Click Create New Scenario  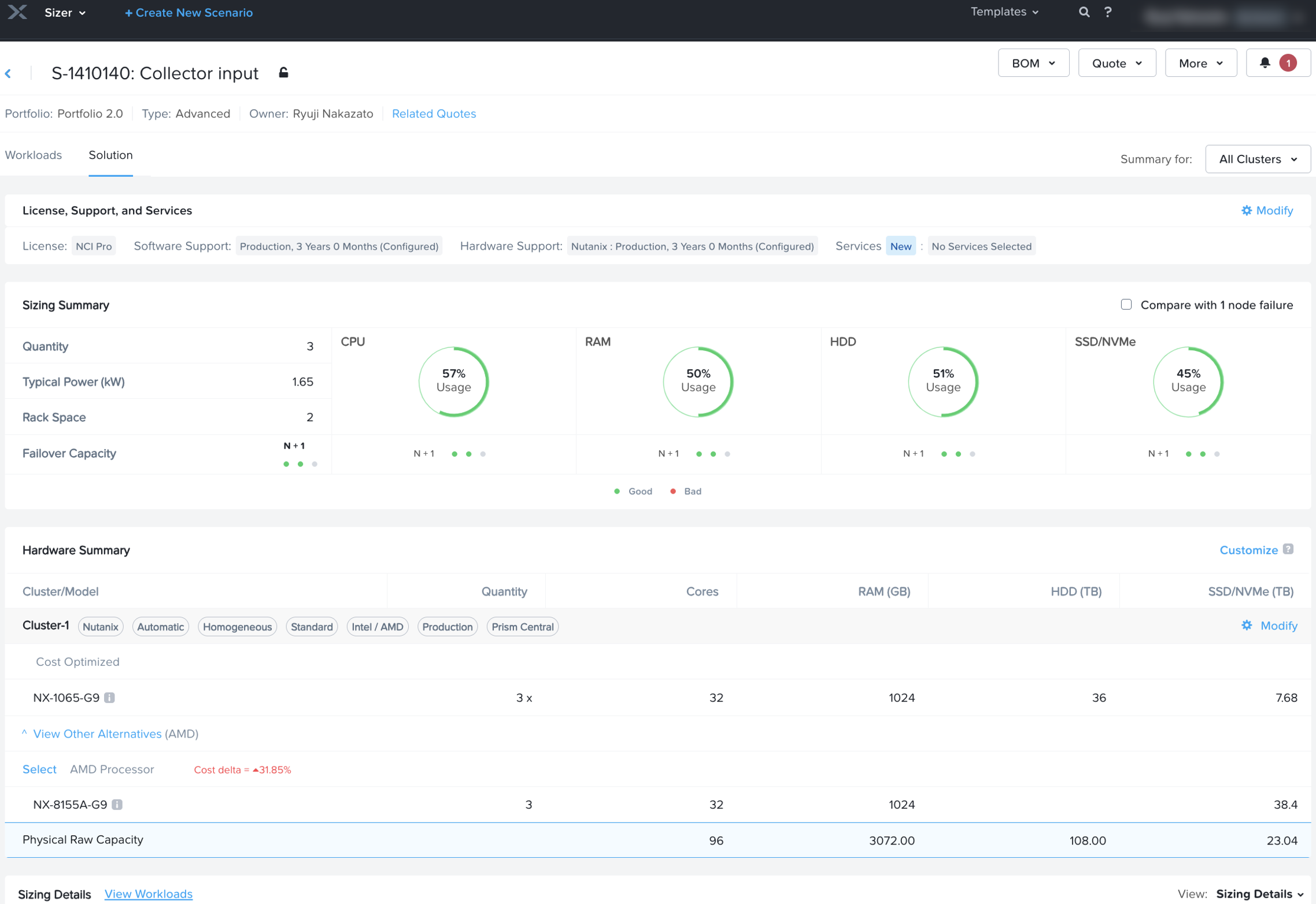(x=188, y=13)
